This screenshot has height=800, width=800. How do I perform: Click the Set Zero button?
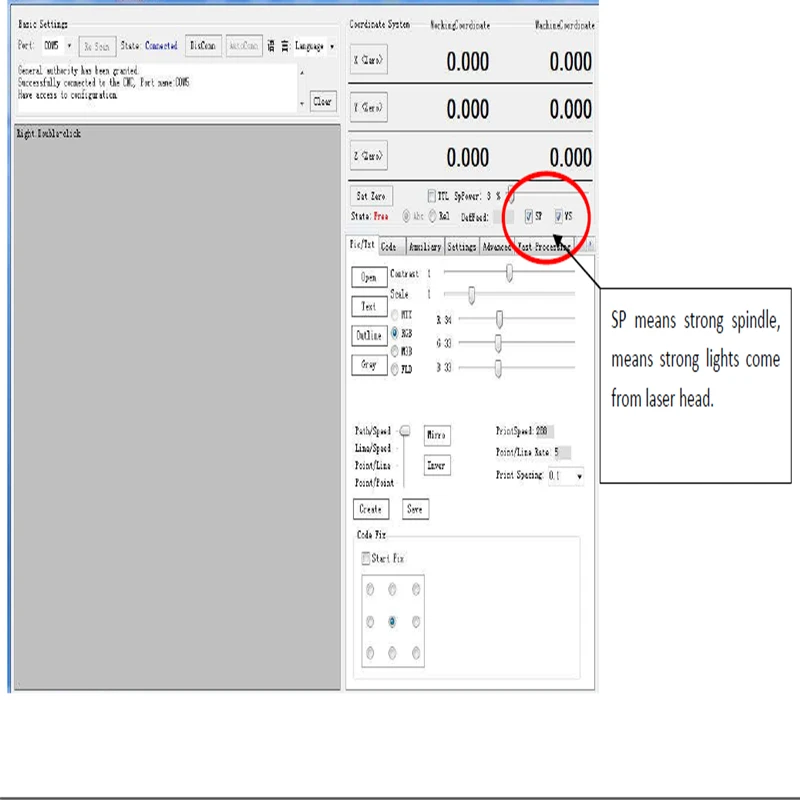click(x=371, y=196)
